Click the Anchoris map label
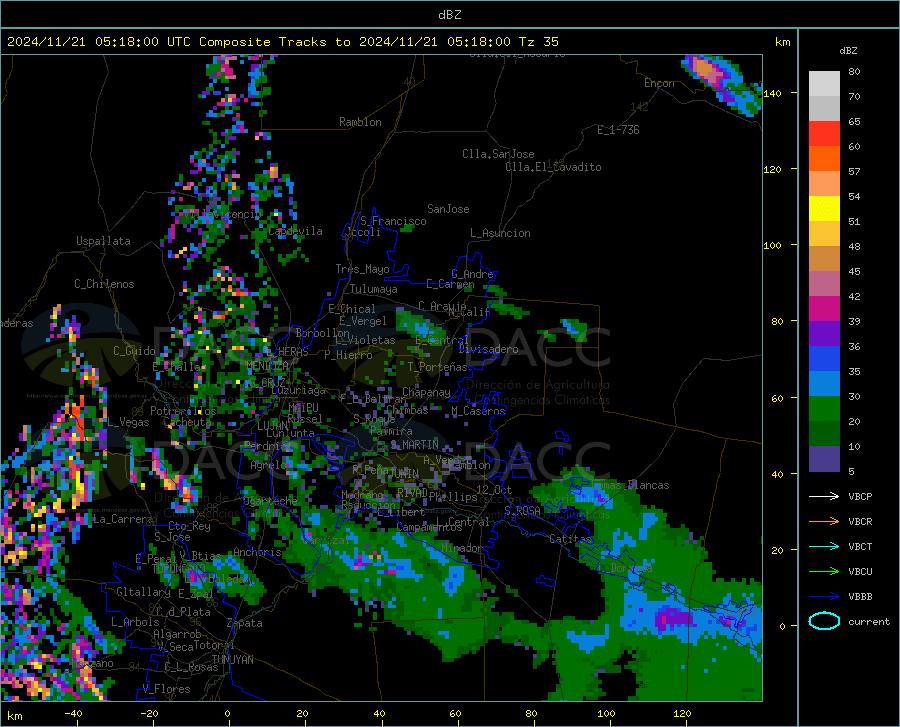Viewport: 900px width, 727px height. [257, 553]
